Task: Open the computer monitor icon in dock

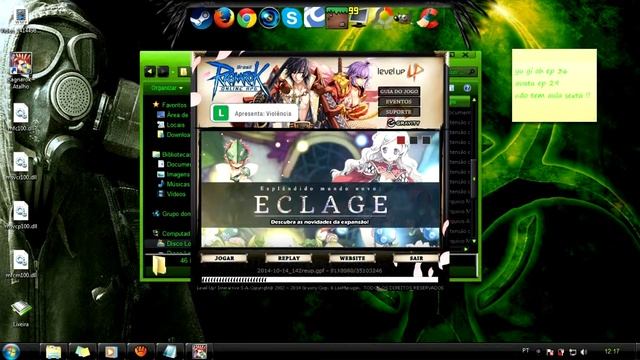Action: (359, 18)
